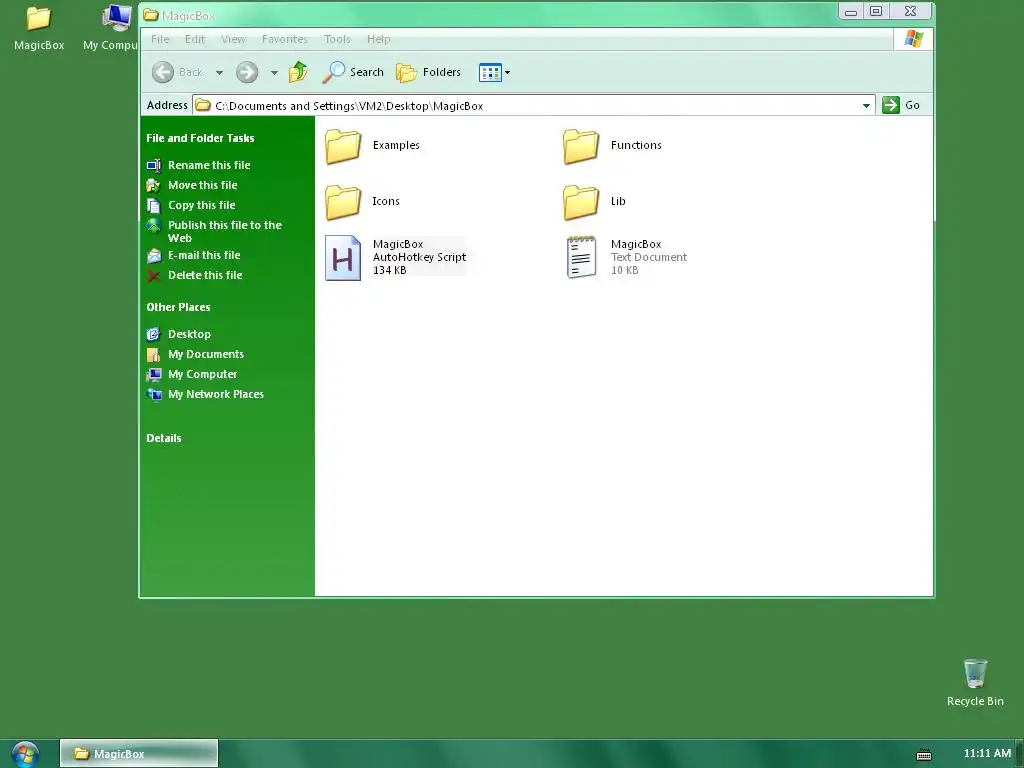Image resolution: width=1024 pixels, height=768 pixels.
Task: Click the red X Delete icon
Action: tap(153, 276)
